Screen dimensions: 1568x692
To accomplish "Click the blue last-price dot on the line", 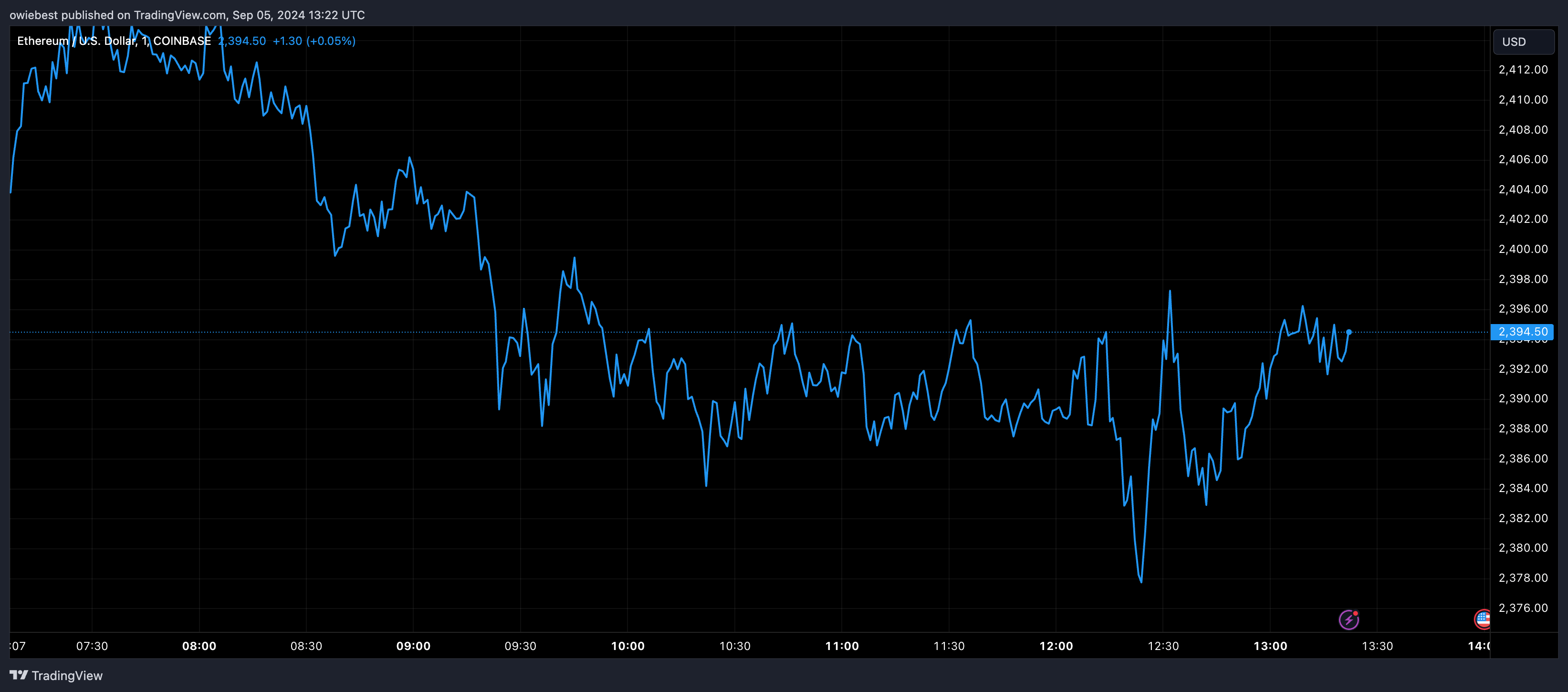I will (1349, 332).
